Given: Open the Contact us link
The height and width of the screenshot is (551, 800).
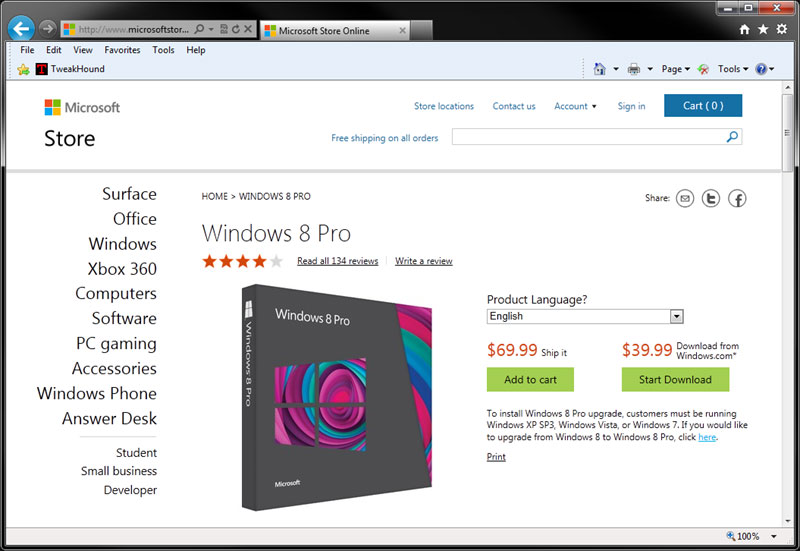Looking at the screenshot, I should (x=514, y=106).
